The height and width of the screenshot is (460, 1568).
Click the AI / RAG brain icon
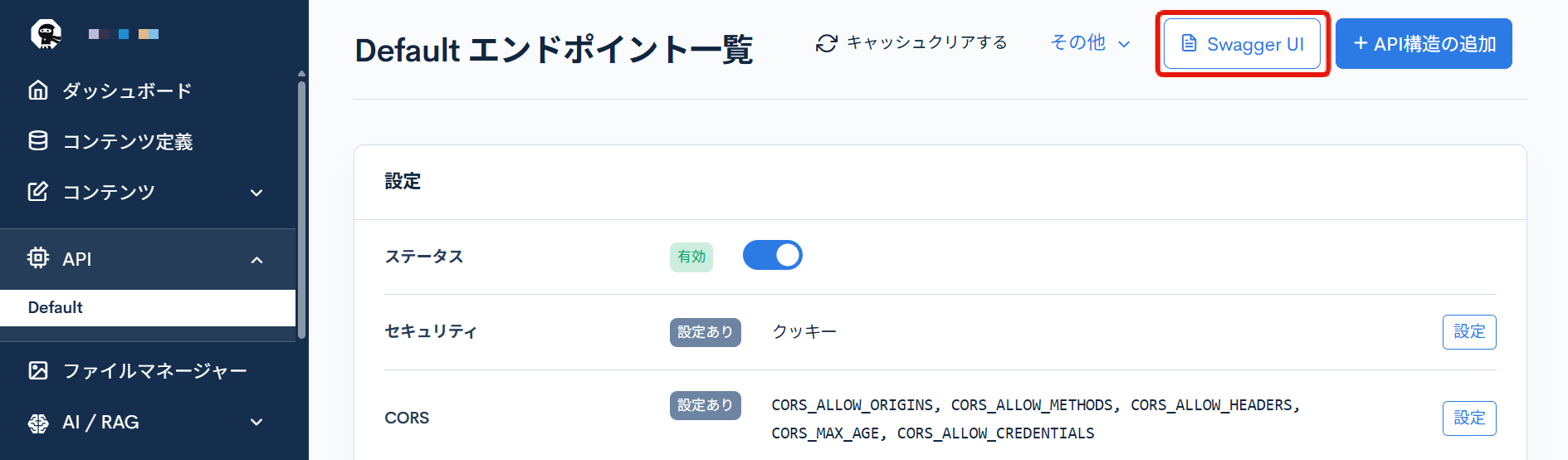38,423
